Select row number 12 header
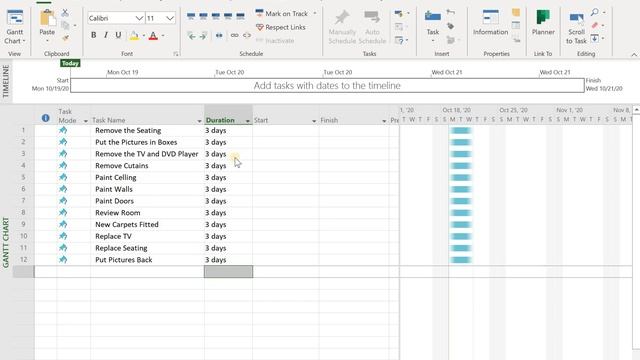The image size is (640, 360). (x=23, y=260)
